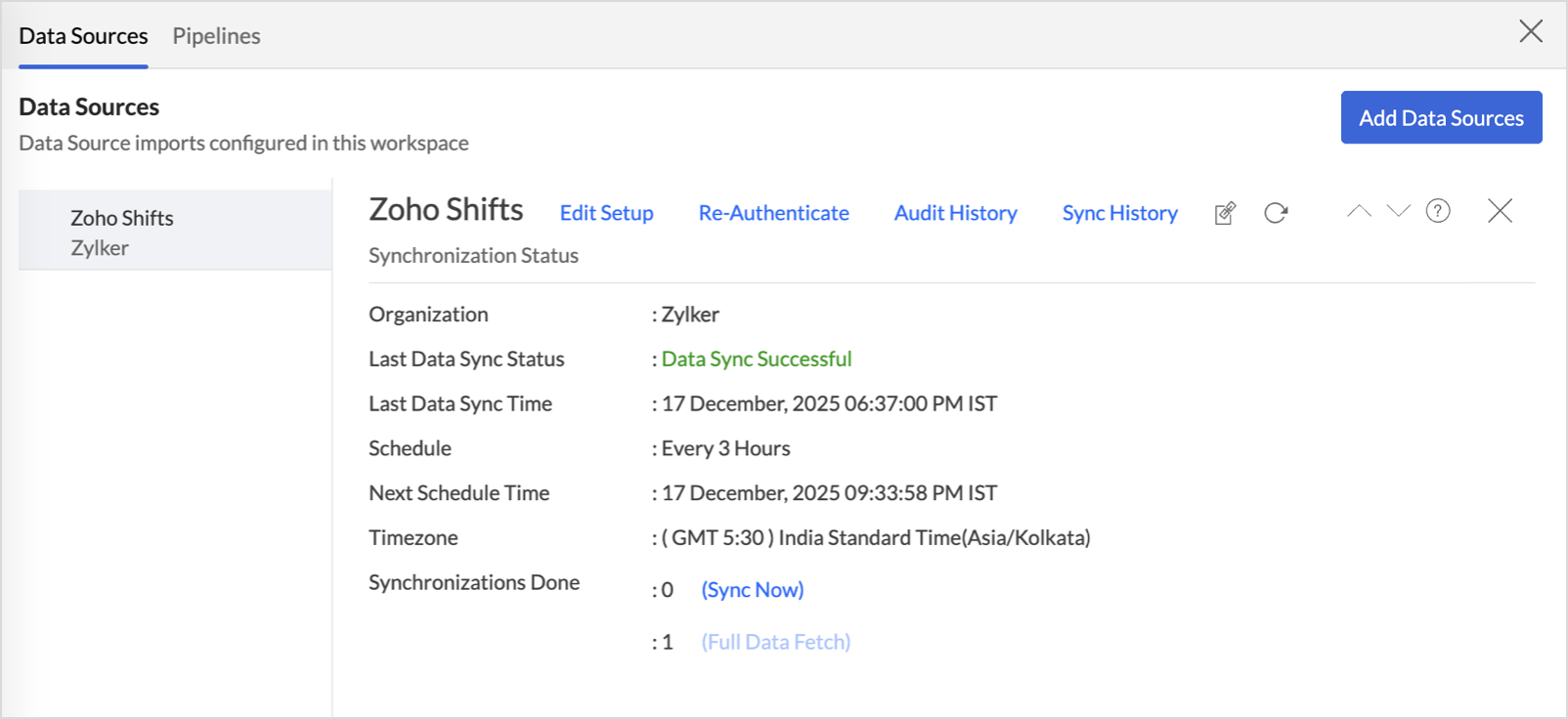Close the Data Sources dialog window

coord(1531,31)
